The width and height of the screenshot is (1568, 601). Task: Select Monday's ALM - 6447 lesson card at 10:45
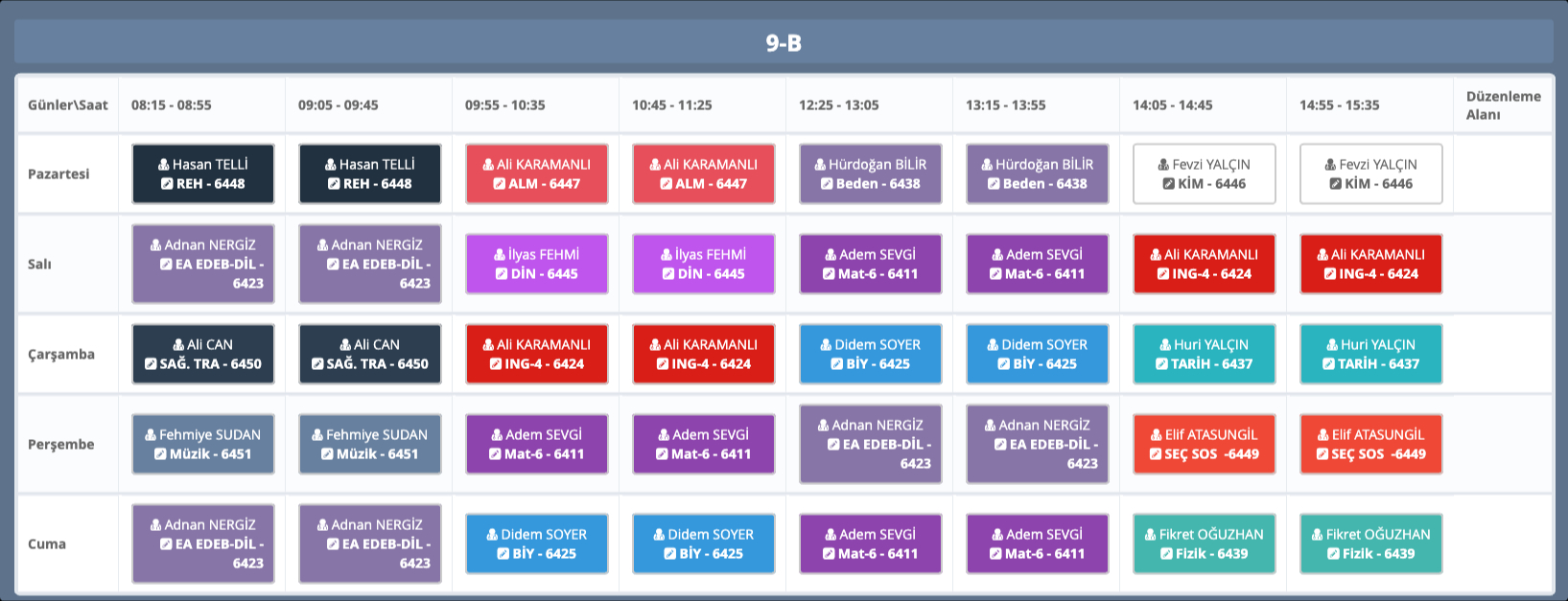(x=703, y=173)
